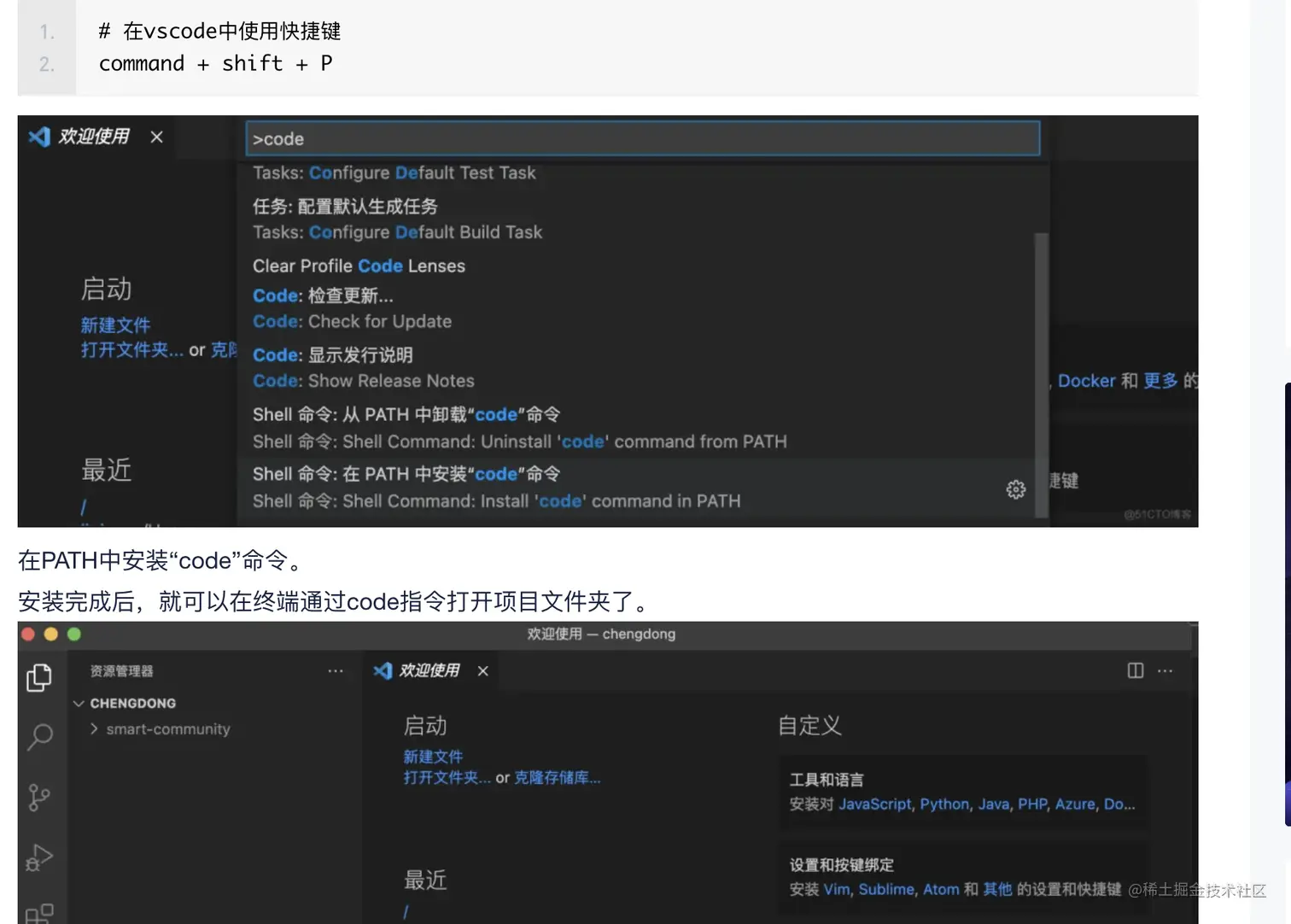Choose Code: 检查更新... entry
Image resolution: width=1291 pixels, height=924 pixels.
(636, 307)
